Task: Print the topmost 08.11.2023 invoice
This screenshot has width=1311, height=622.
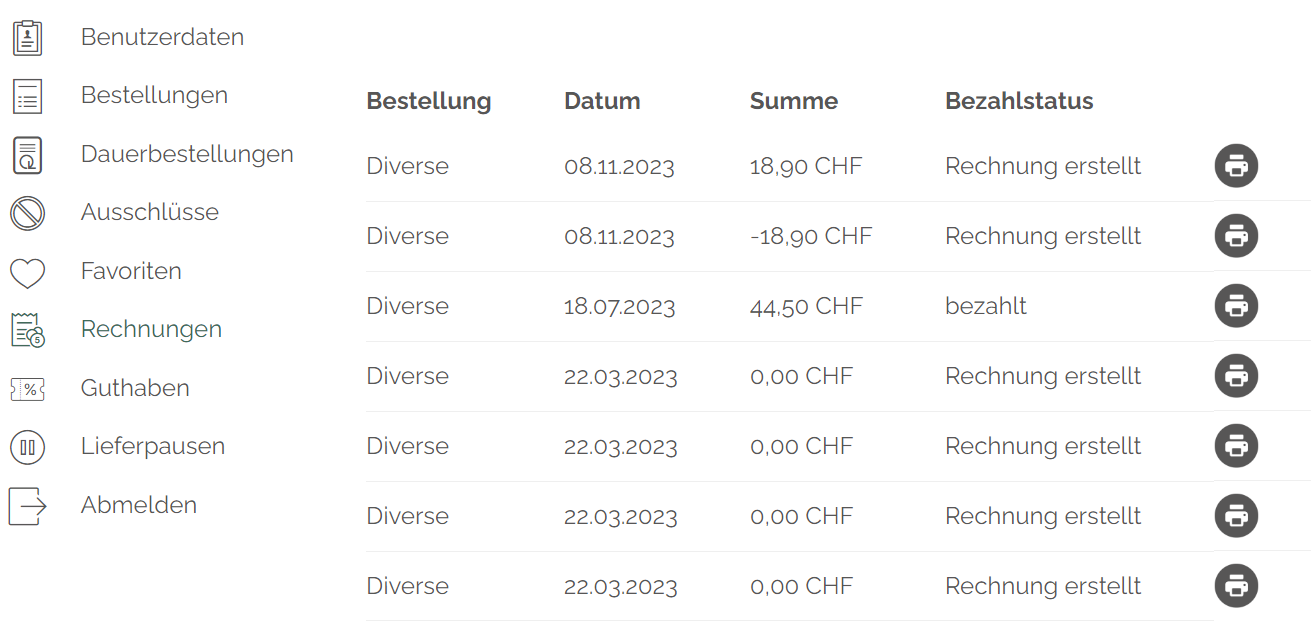Action: pyautogui.click(x=1236, y=166)
